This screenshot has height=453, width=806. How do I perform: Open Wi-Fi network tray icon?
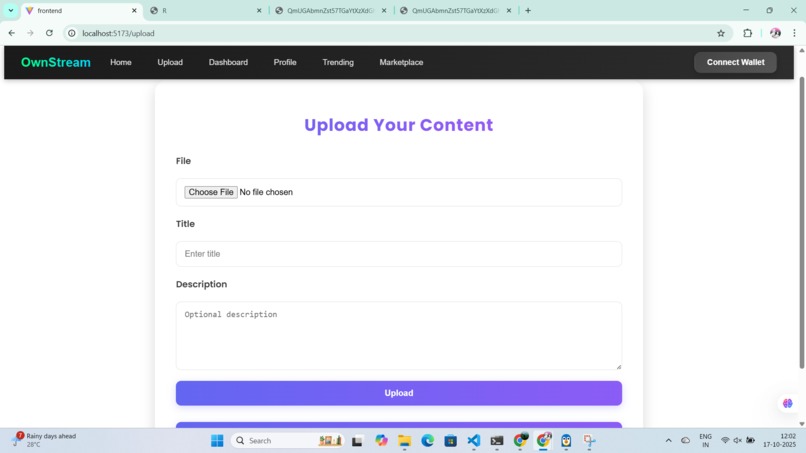coord(725,441)
